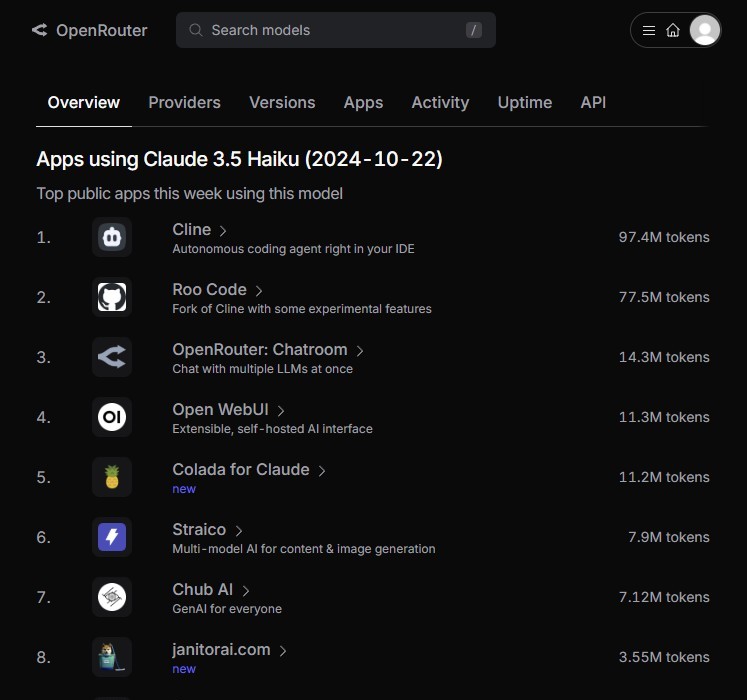This screenshot has height=700, width=747.
Task: Switch to the Providers tab
Action: (184, 102)
